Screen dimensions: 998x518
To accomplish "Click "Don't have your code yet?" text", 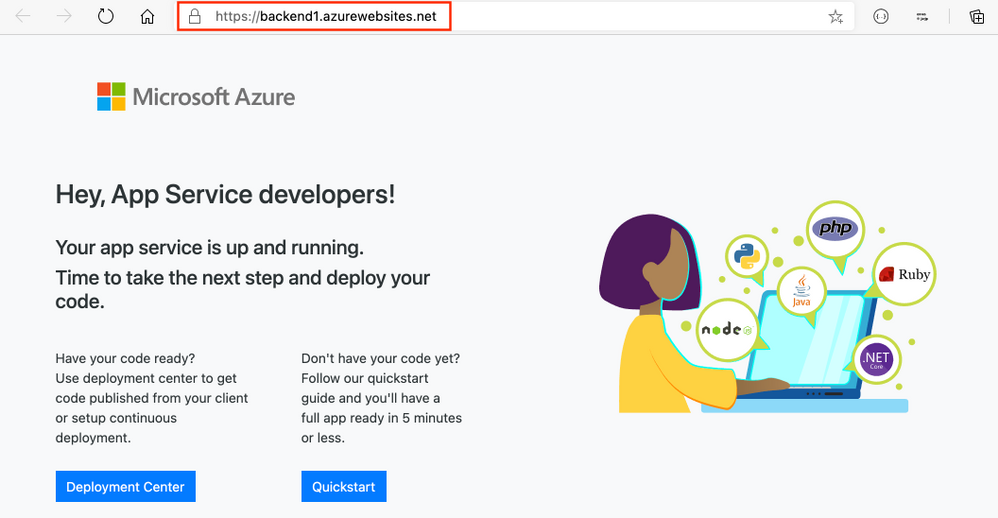I will pyautogui.click(x=381, y=358).
